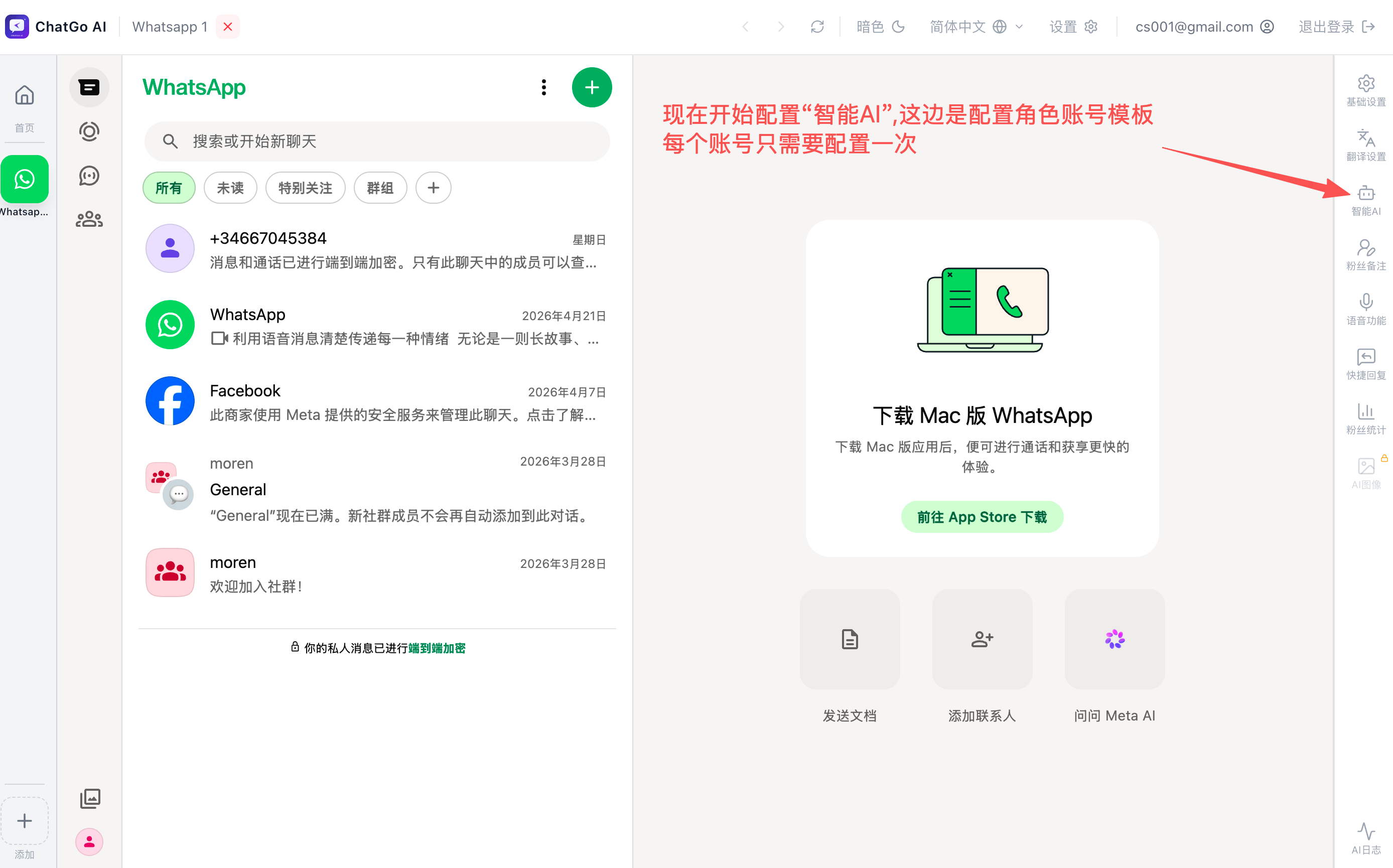Open the Channels bubble icon
Viewport: 1393px width, 868px height.
(x=89, y=176)
